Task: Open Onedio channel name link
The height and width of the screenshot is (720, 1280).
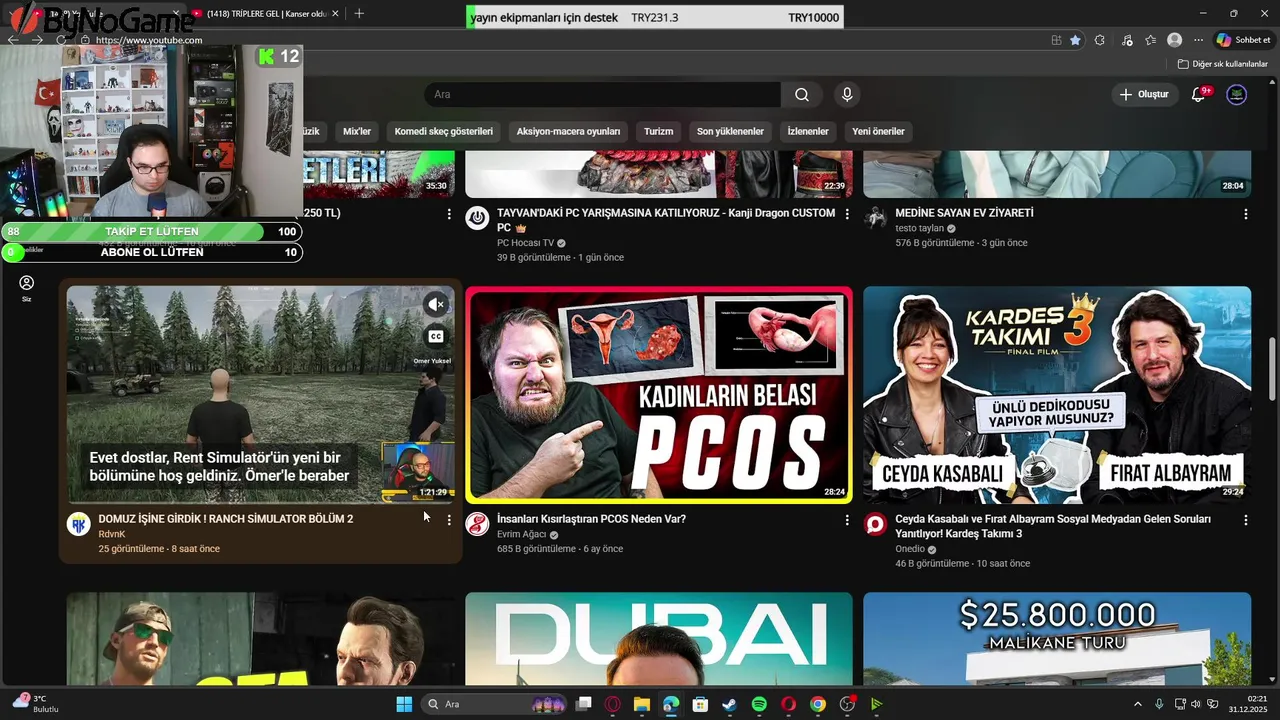Action: [x=909, y=549]
